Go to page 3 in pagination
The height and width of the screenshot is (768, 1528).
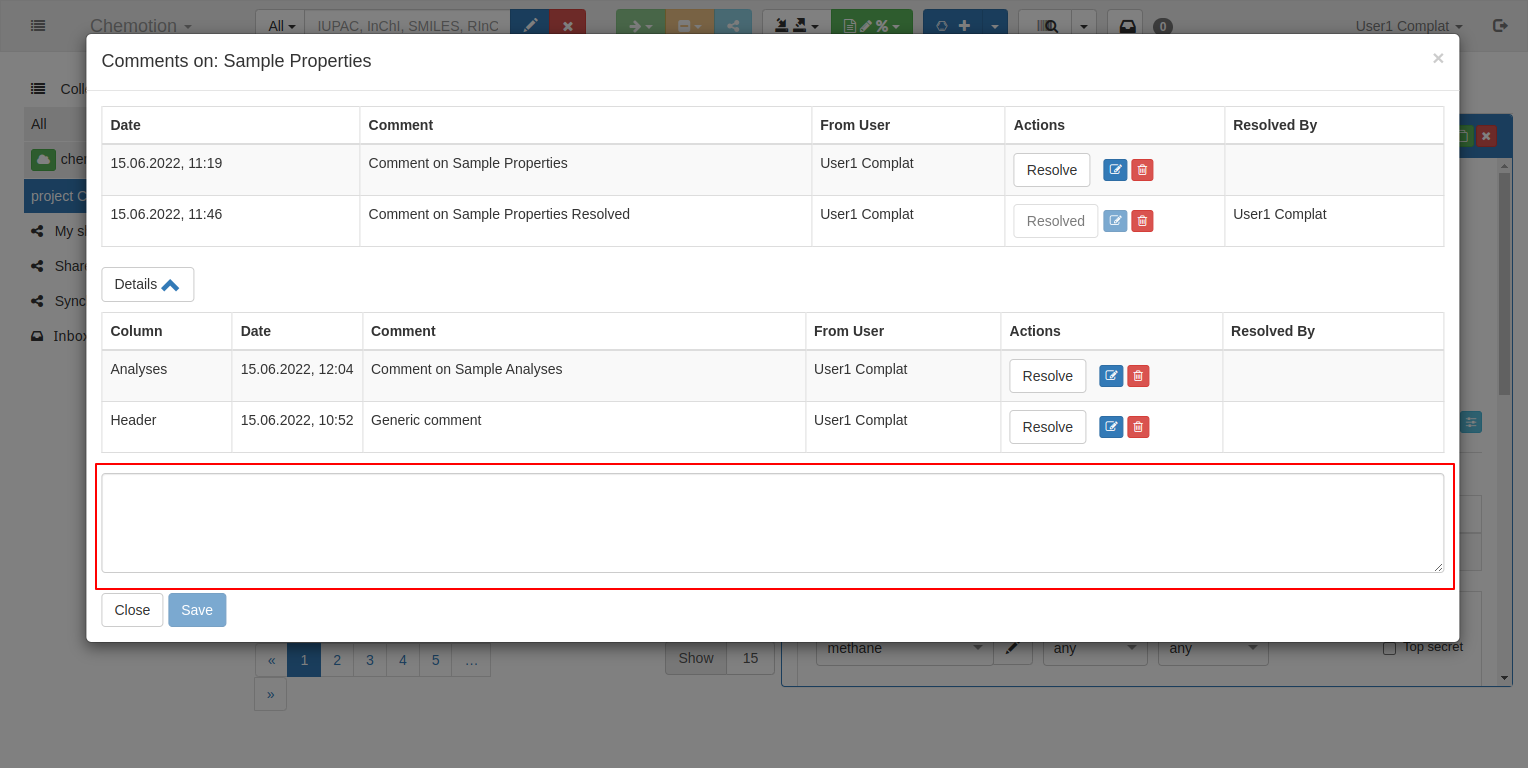(x=370, y=660)
